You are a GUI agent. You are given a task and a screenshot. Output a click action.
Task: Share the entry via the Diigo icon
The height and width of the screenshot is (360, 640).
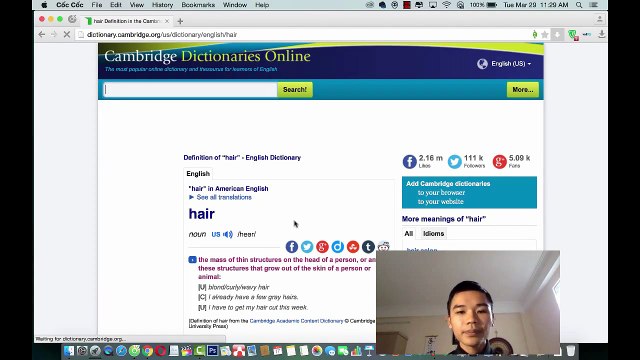tap(338, 247)
